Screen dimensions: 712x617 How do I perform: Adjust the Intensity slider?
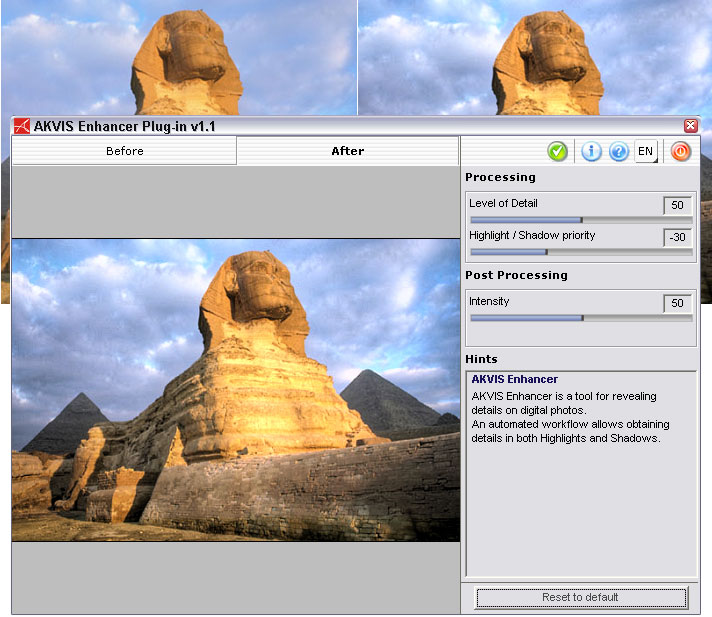click(581, 318)
